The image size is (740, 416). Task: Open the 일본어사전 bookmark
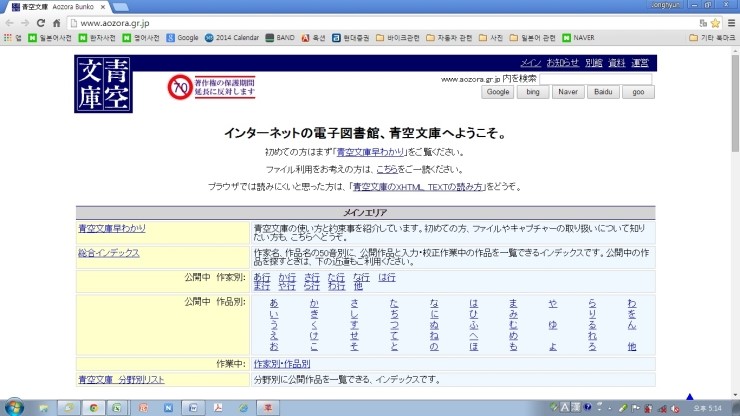pyautogui.click(x=50, y=38)
